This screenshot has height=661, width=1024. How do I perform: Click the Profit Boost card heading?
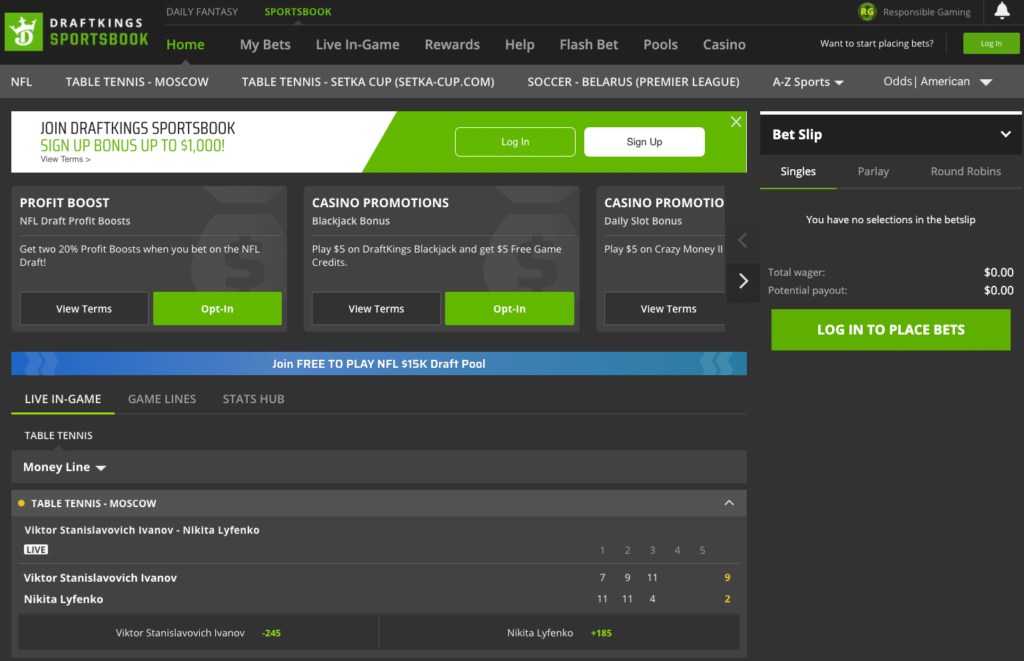(65, 203)
